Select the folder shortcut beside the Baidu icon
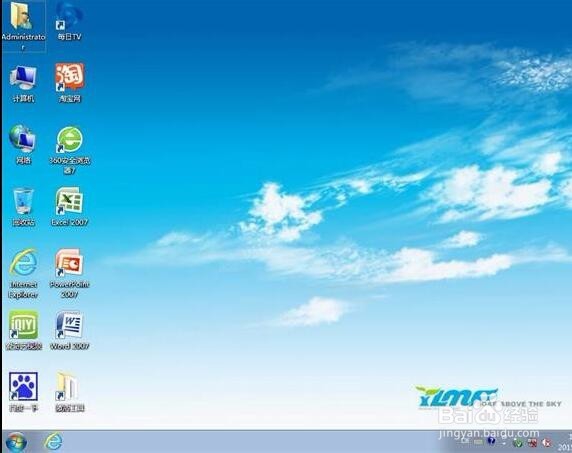The image size is (572, 453). click(x=69, y=392)
